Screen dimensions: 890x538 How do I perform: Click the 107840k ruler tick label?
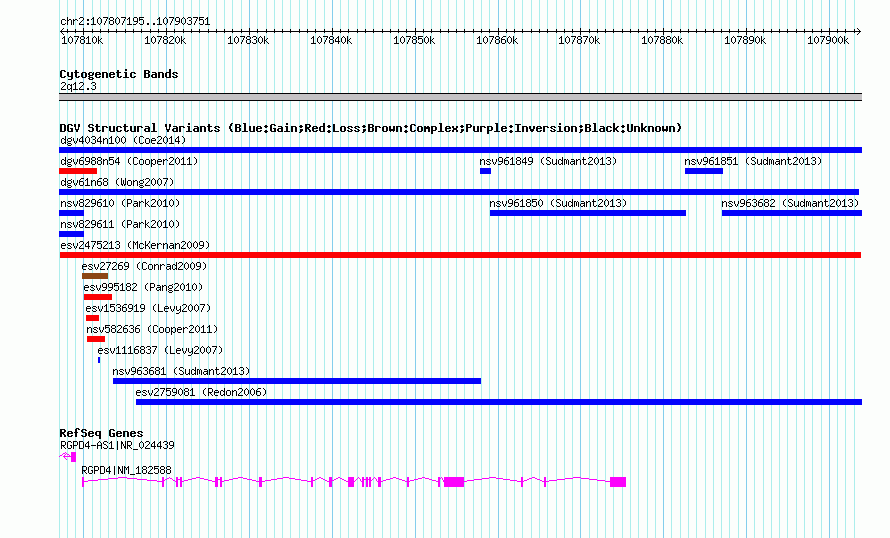pos(331,40)
